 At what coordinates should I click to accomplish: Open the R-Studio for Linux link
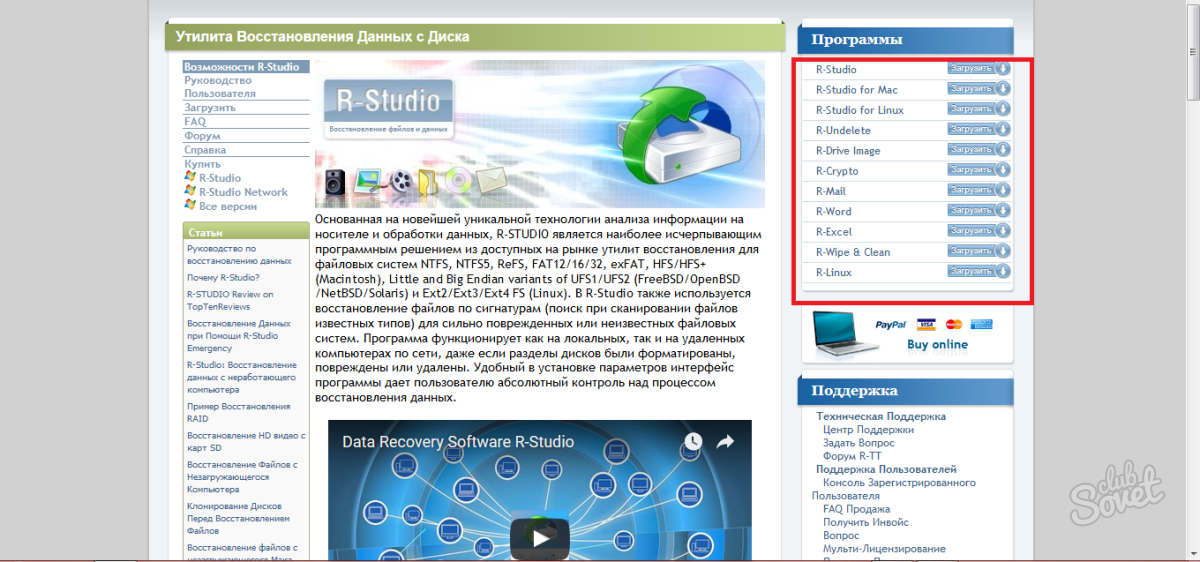point(860,110)
